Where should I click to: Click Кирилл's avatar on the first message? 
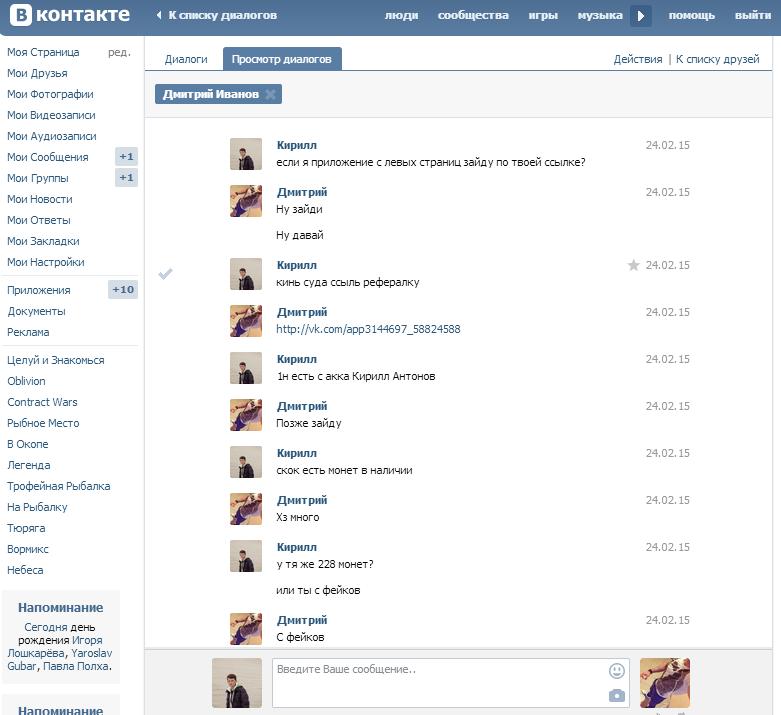[x=246, y=154]
